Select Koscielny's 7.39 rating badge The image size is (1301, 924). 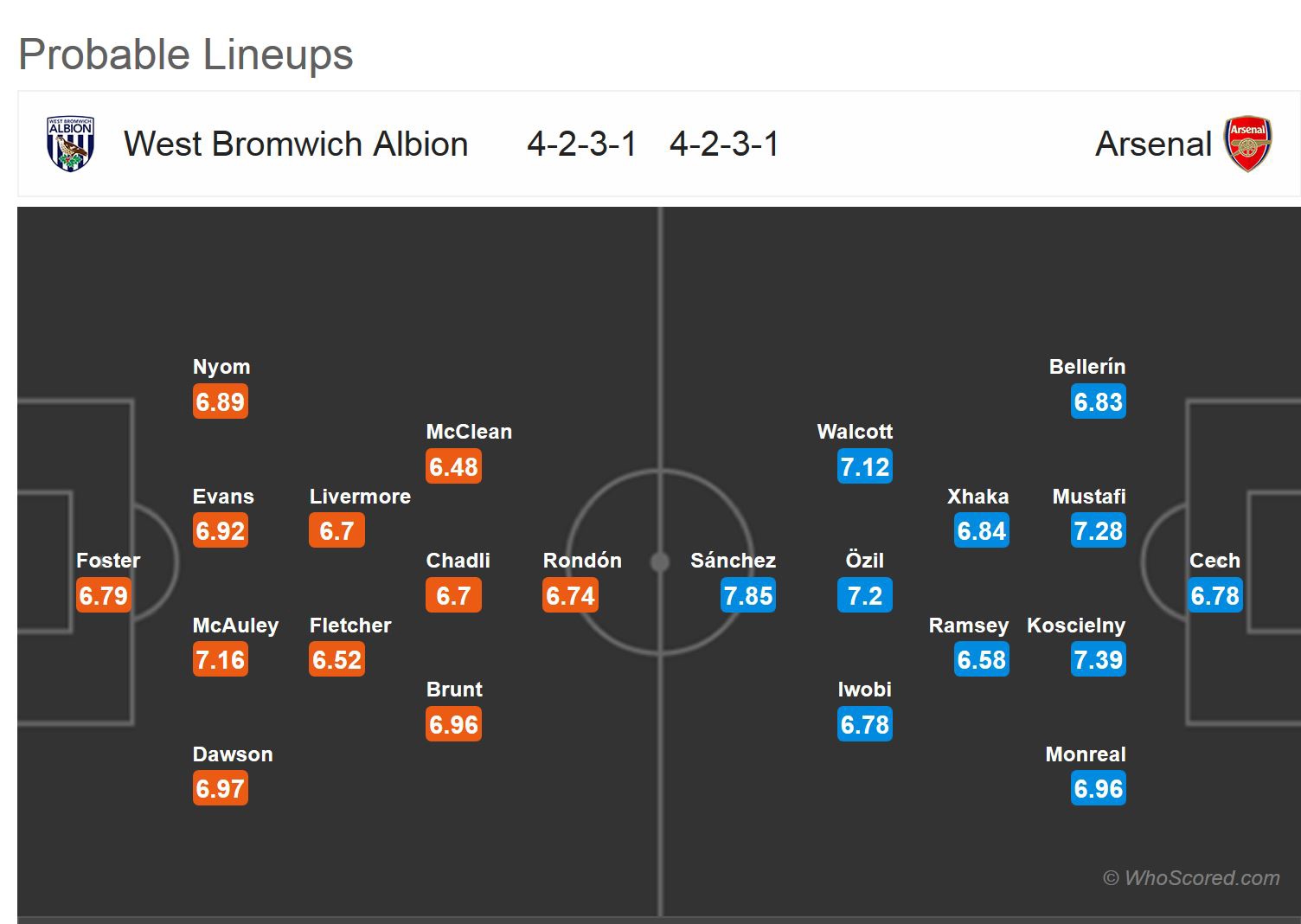point(1098,660)
